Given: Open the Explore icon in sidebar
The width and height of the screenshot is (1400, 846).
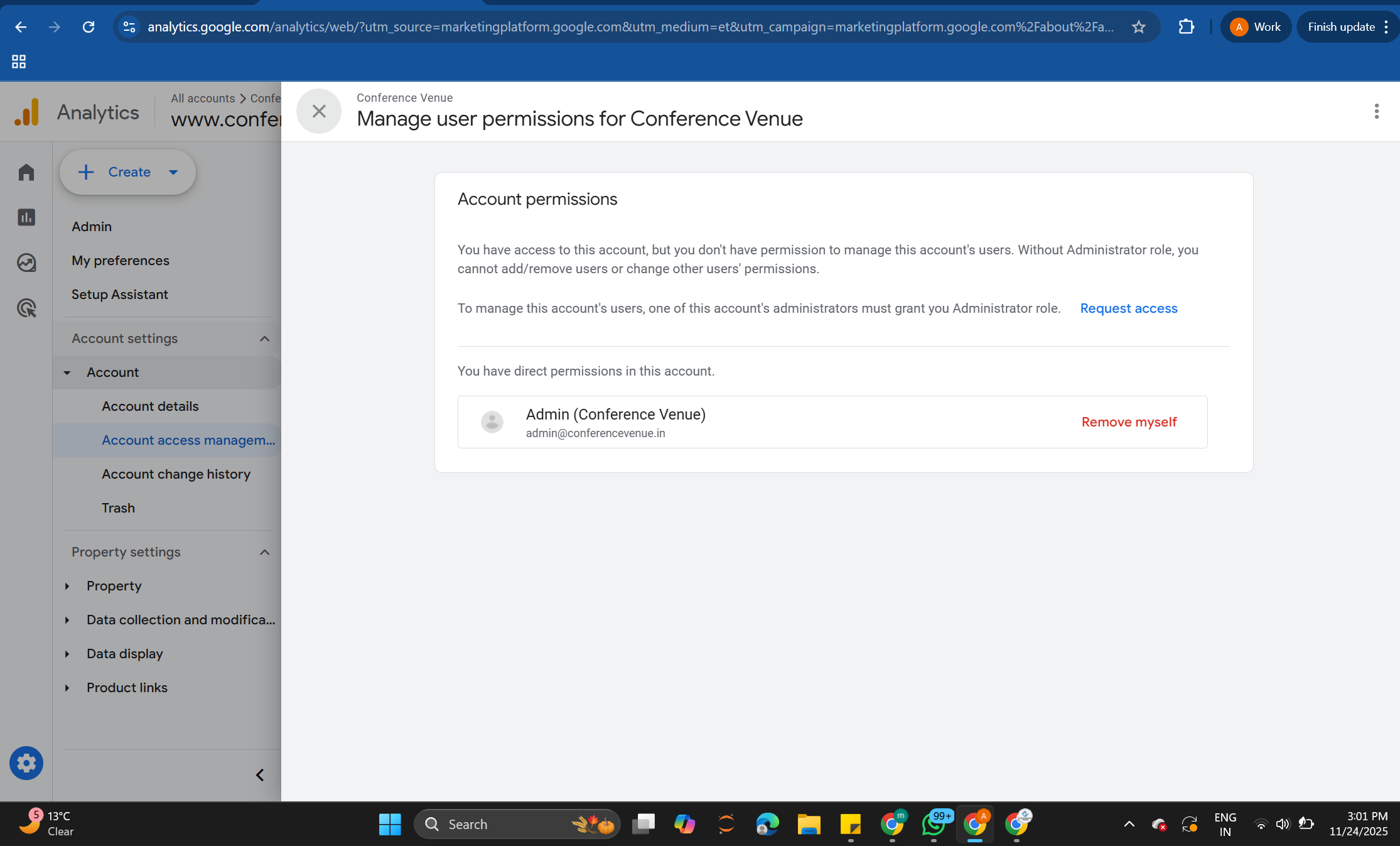Looking at the screenshot, I should point(26,263).
